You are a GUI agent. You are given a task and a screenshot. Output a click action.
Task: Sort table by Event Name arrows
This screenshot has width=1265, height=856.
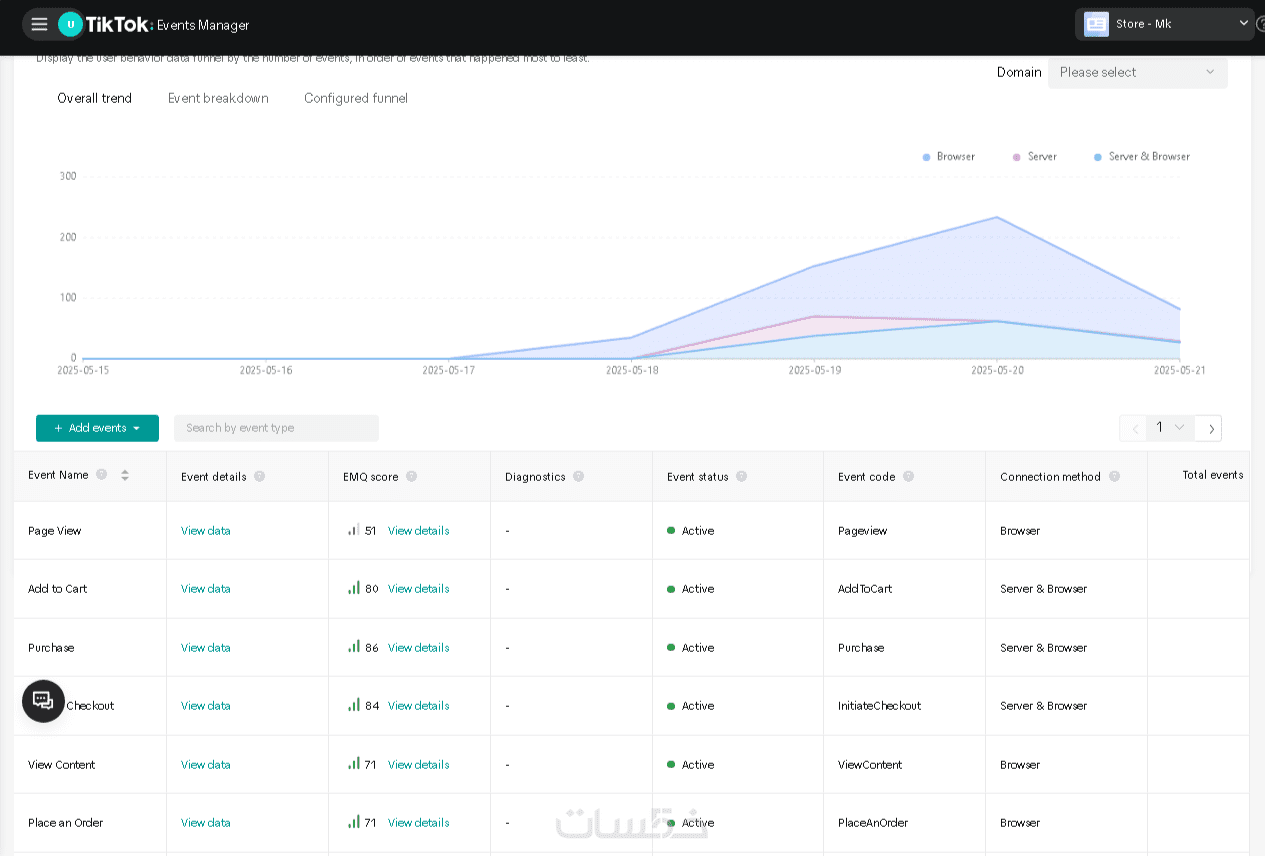(125, 475)
